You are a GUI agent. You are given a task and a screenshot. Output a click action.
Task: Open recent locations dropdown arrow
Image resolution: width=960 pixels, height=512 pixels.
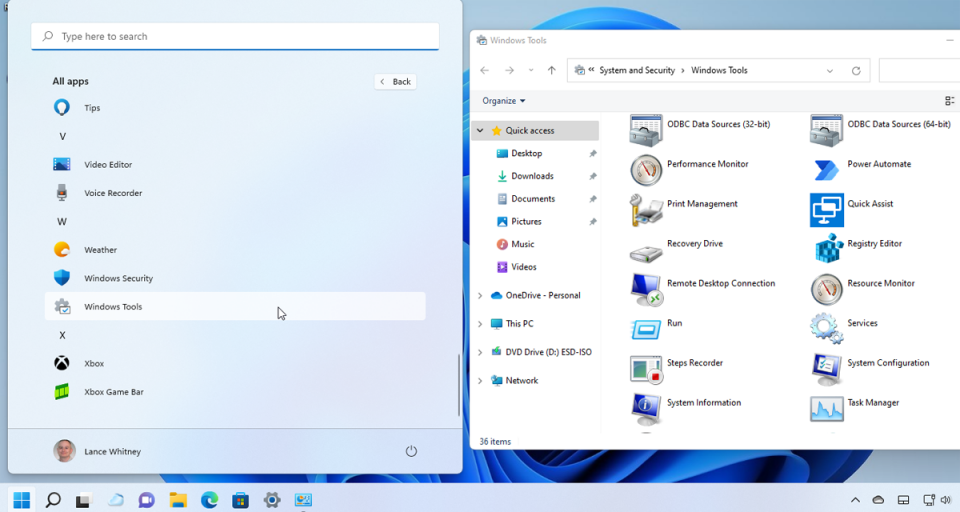click(x=531, y=70)
